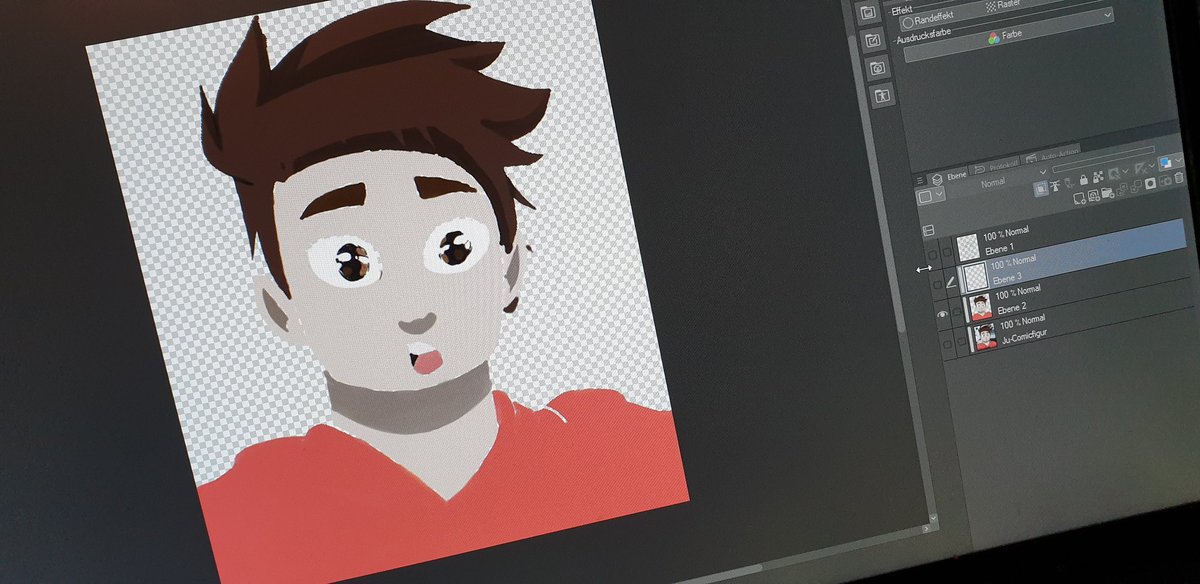Viewport: 1200px width, 584px height.
Task: Click the change layer color icon
Action: [x=1166, y=162]
